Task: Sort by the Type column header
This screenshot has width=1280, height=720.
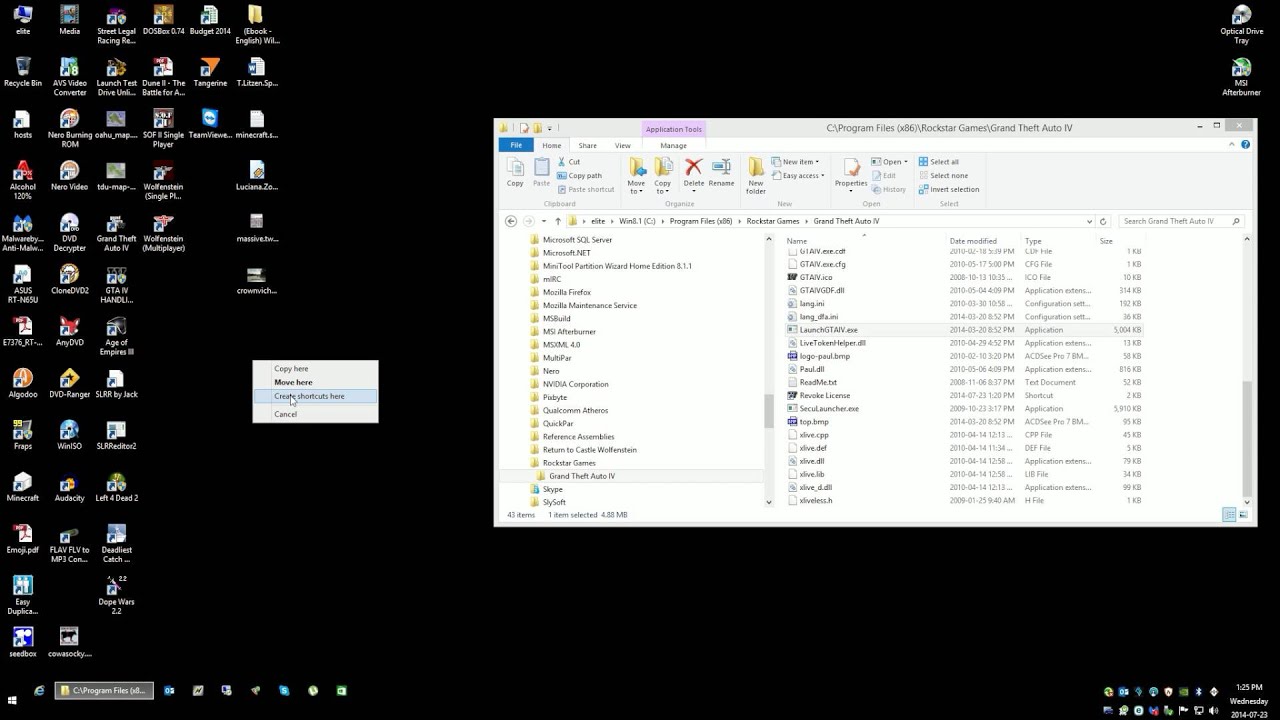Action: (1033, 241)
